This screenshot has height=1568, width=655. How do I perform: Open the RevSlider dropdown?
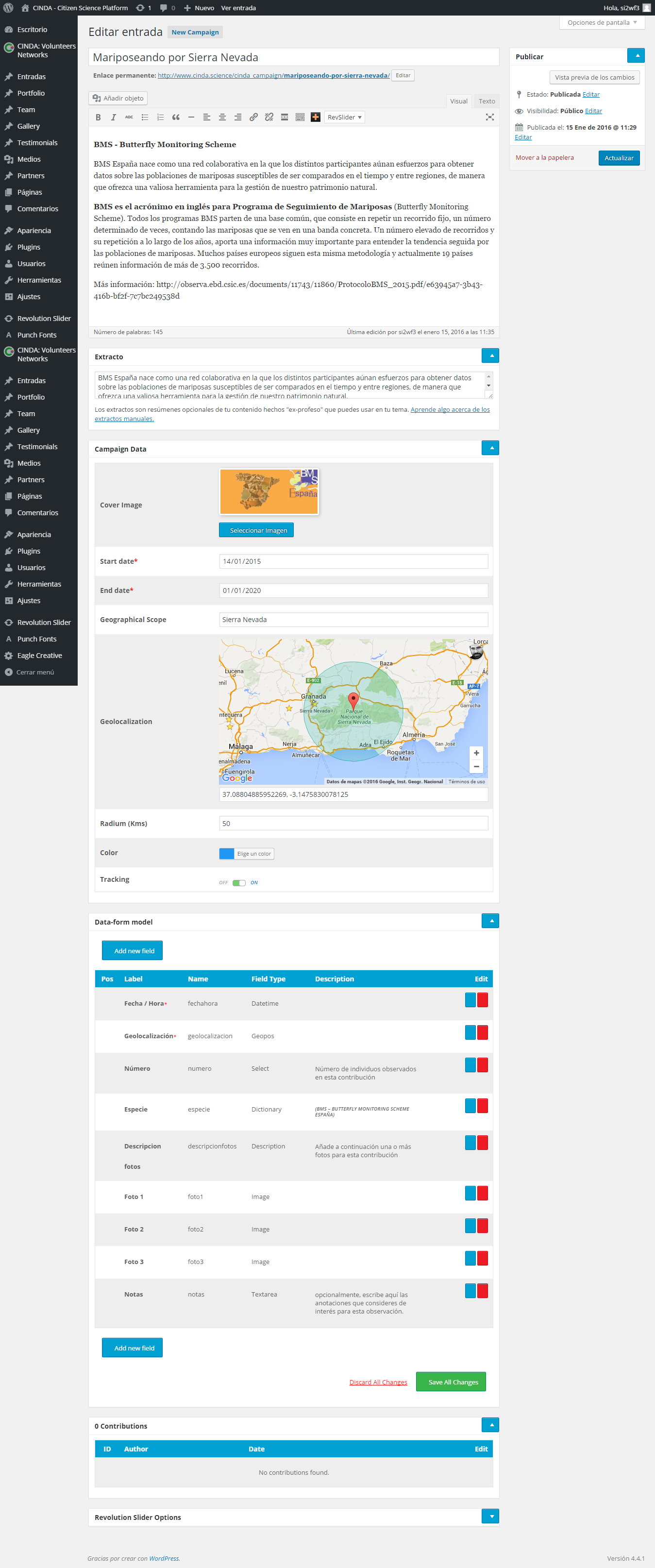tap(345, 118)
